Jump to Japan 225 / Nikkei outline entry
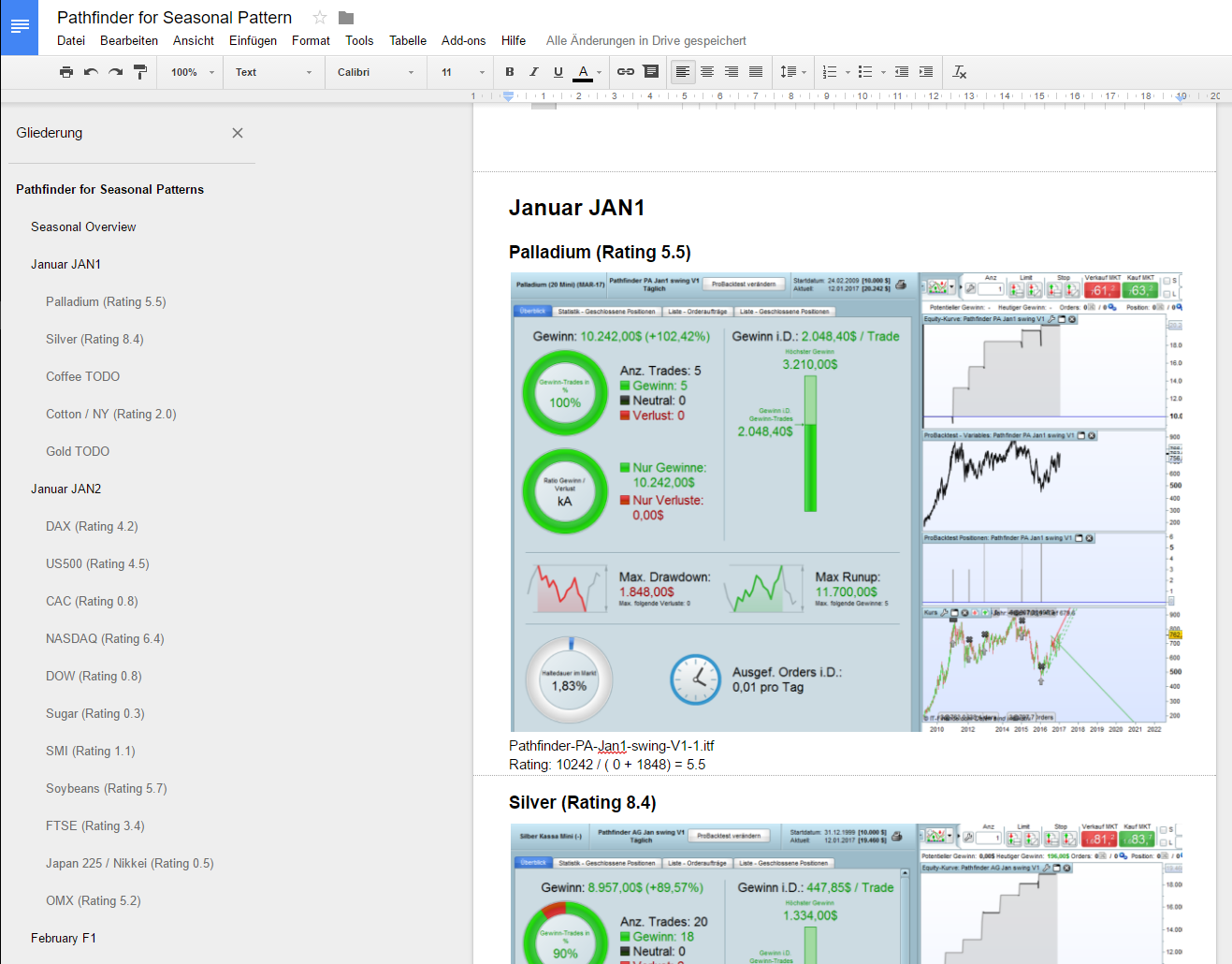The width and height of the screenshot is (1232, 964). 130,863
